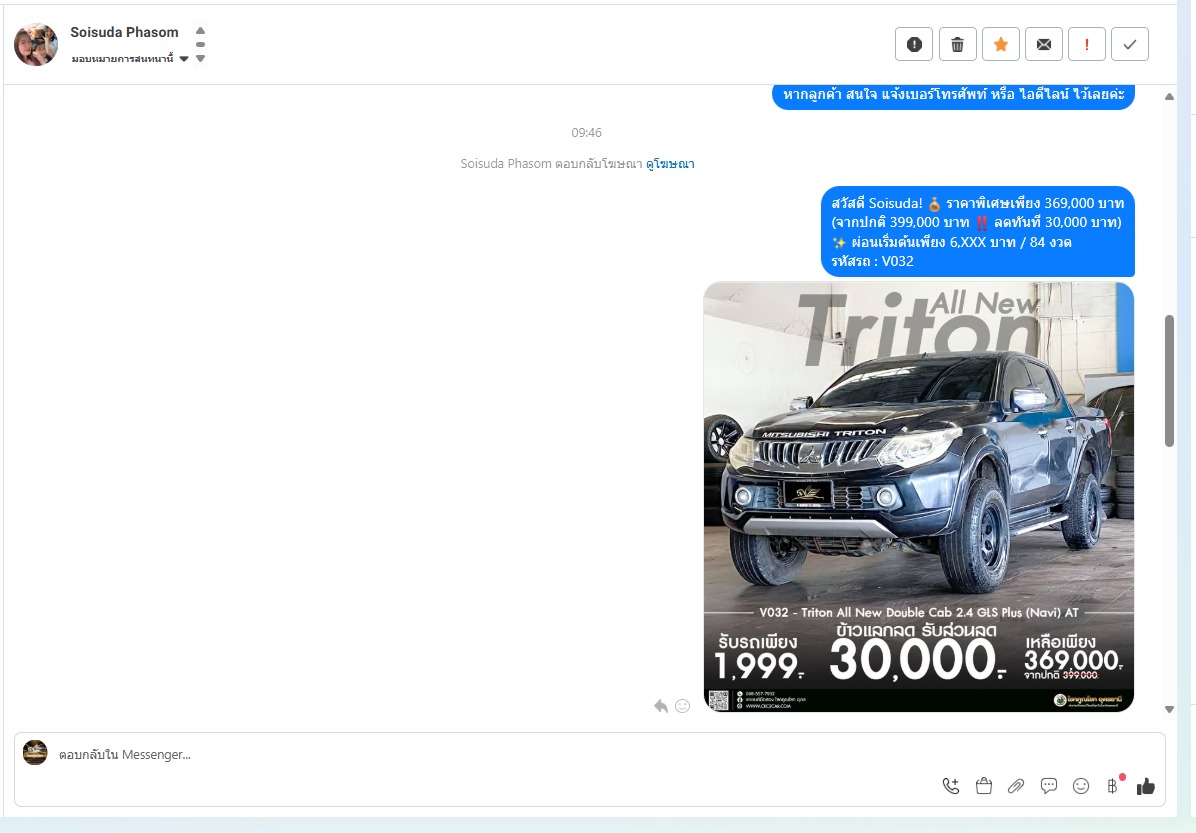Click the chat vertical scrollbar thumb
The image size is (1196, 833).
pyautogui.click(x=1169, y=381)
